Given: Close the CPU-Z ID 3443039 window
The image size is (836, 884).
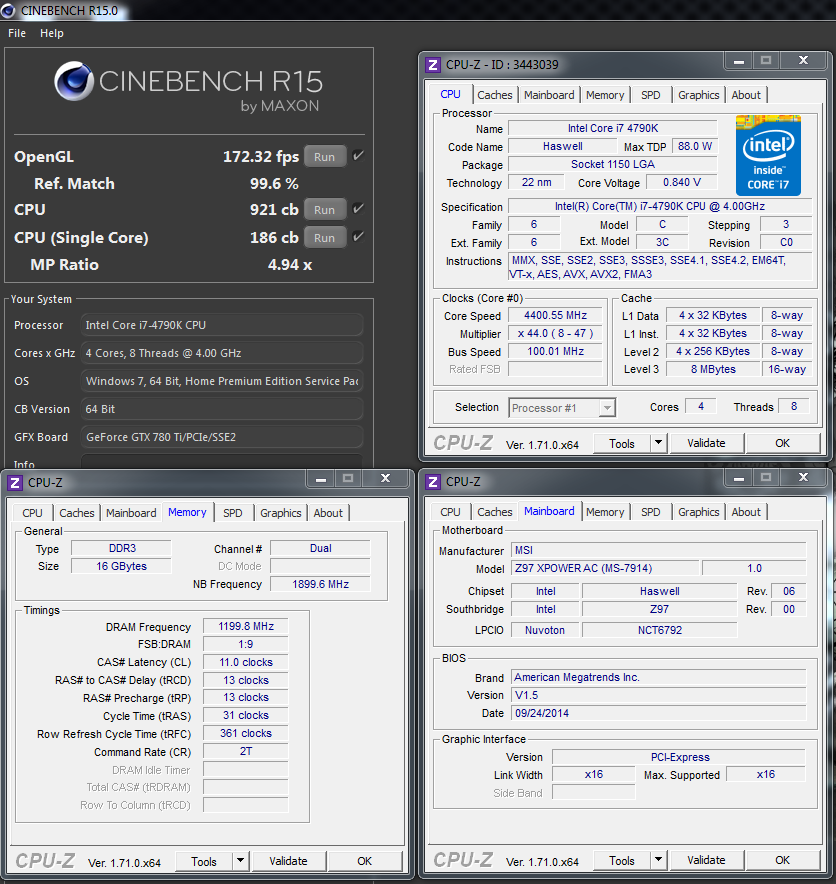Looking at the screenshot, I should click(x=804, y=61).
